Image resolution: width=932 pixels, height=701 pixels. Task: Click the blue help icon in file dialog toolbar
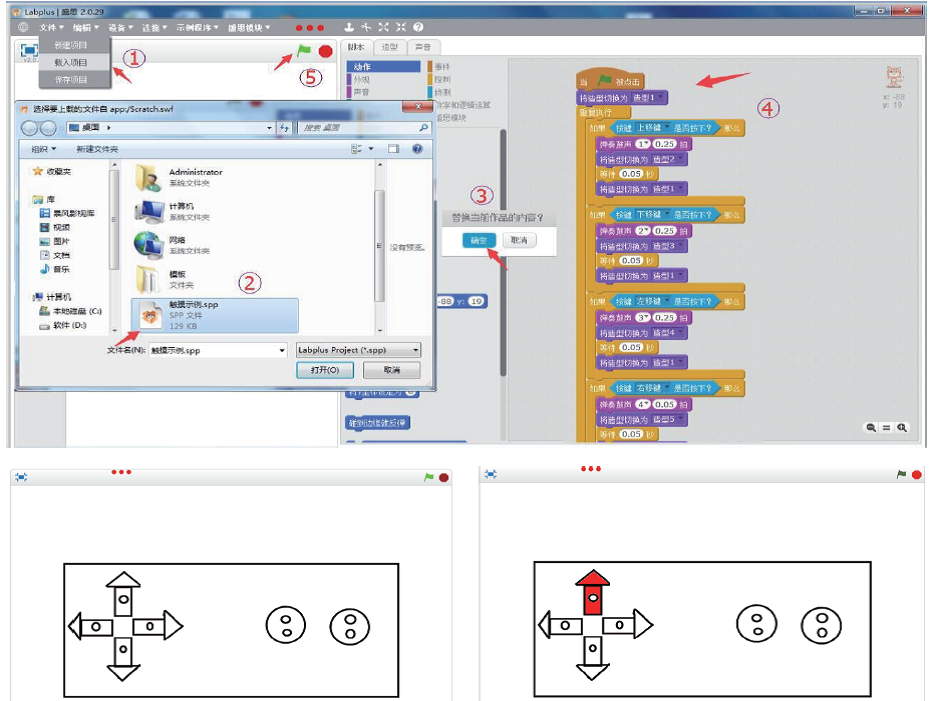pyautogui.click(x=417, y=149)
